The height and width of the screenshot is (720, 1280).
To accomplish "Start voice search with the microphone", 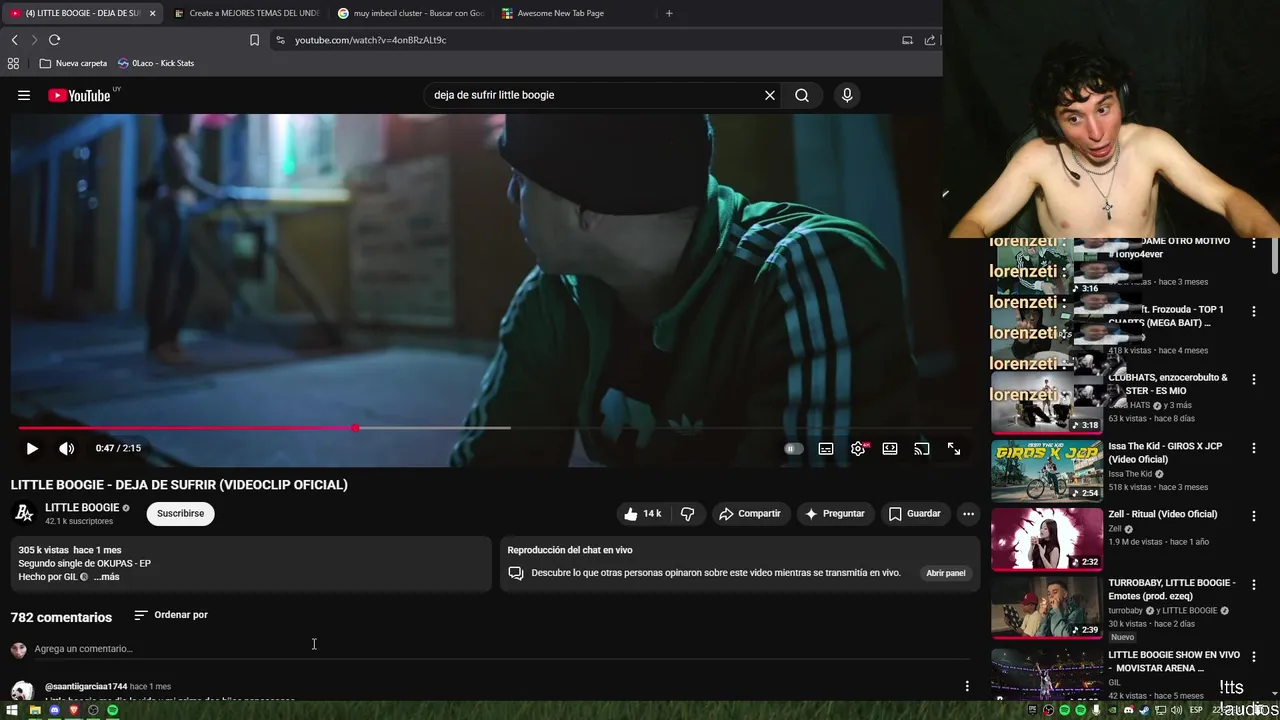I will click(x=847, y=95).
